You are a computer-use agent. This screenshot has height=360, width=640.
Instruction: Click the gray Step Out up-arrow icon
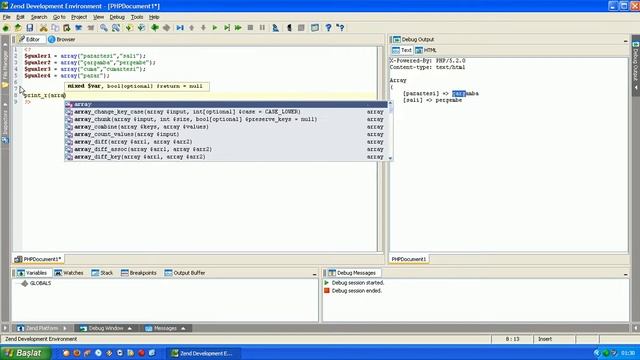pos(191,28)
